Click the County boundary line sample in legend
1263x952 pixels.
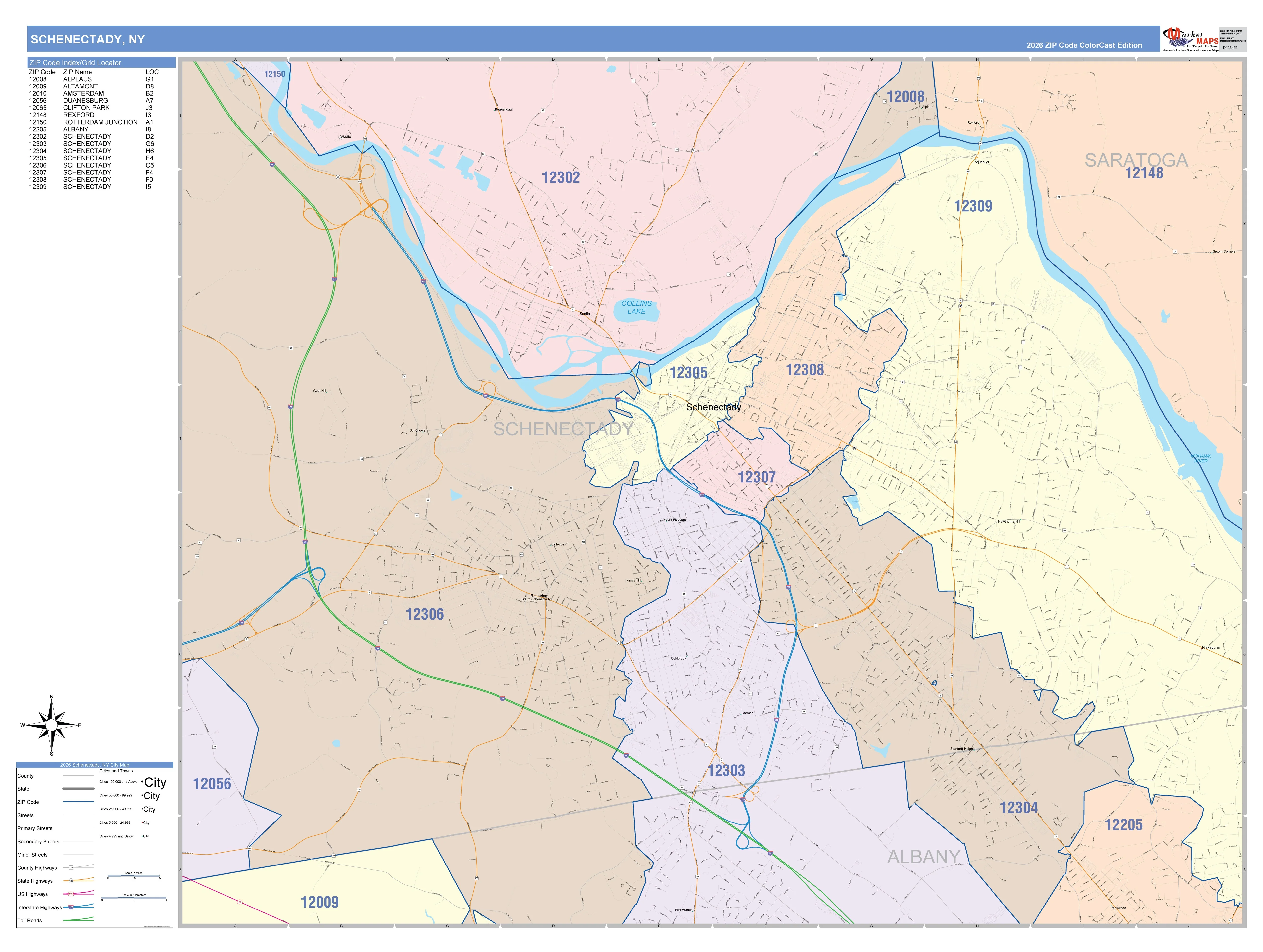(x=78, y=776)
